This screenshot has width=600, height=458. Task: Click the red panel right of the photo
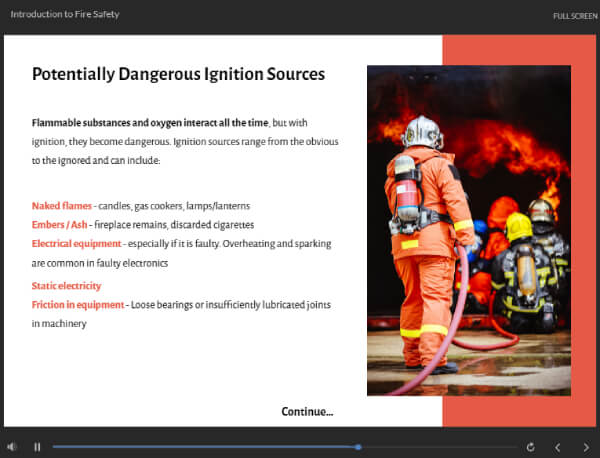[583, 230]
